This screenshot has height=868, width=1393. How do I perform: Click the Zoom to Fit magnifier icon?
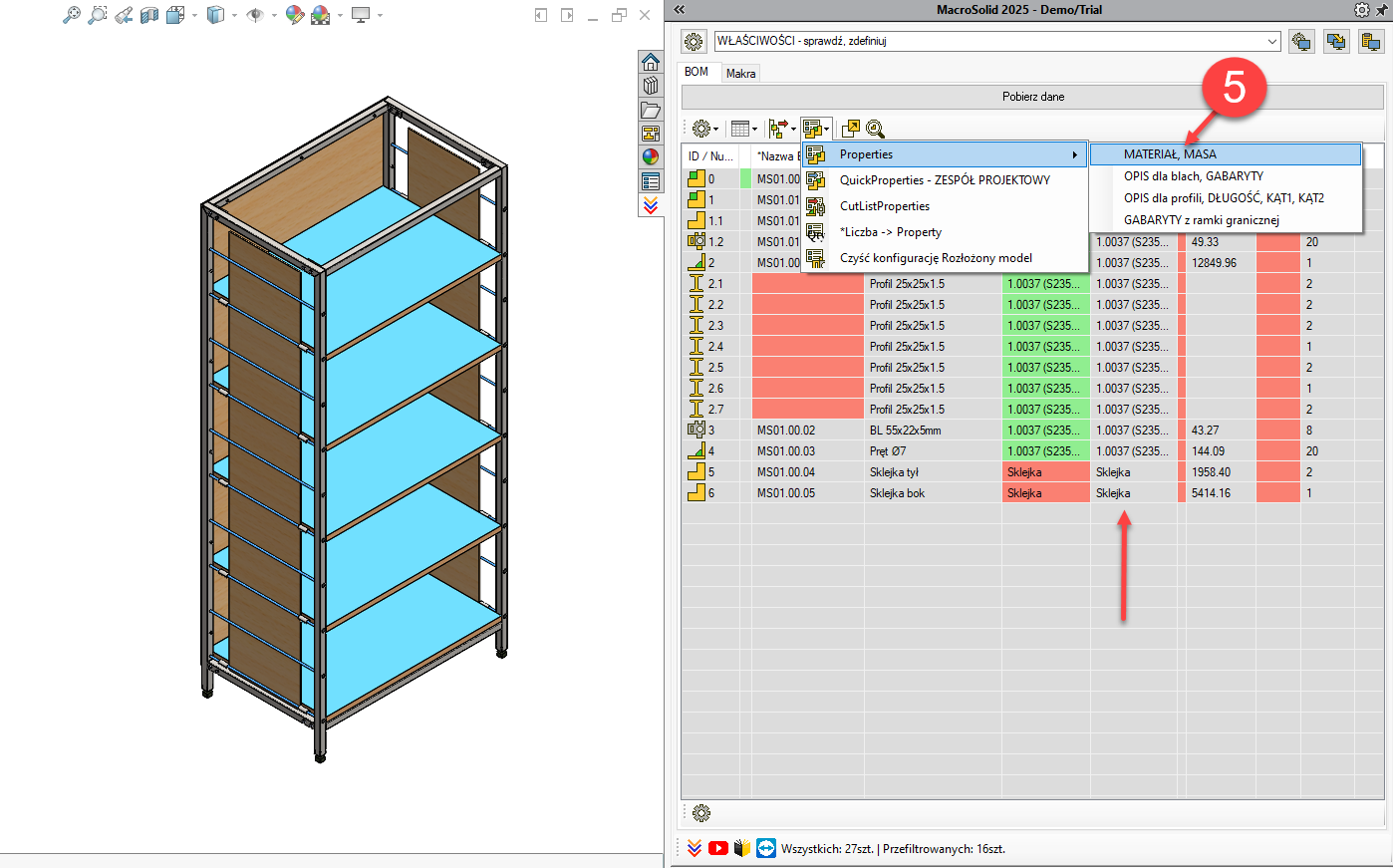click(71, 15)
